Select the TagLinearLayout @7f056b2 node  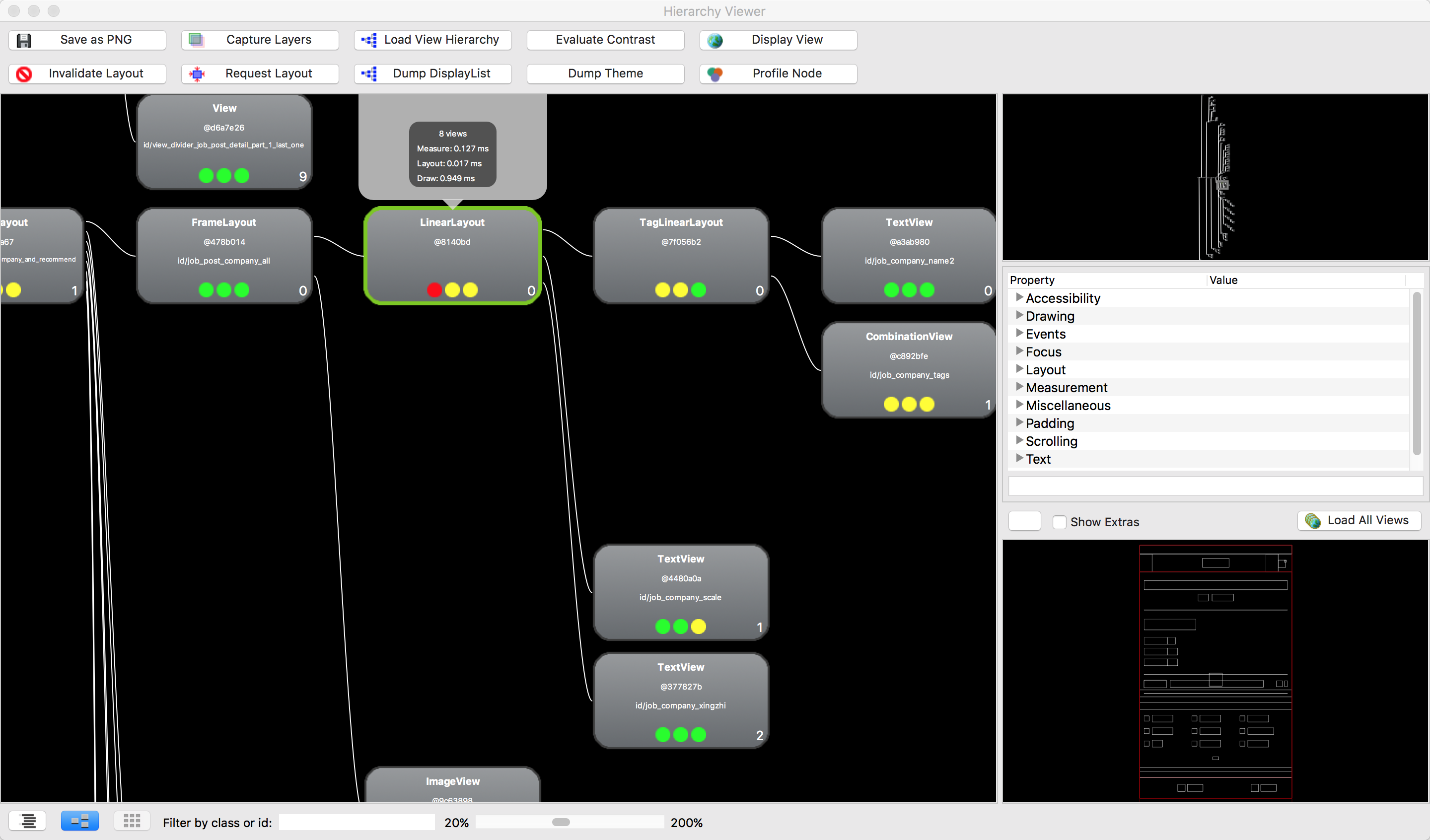(x=681, y=256)
